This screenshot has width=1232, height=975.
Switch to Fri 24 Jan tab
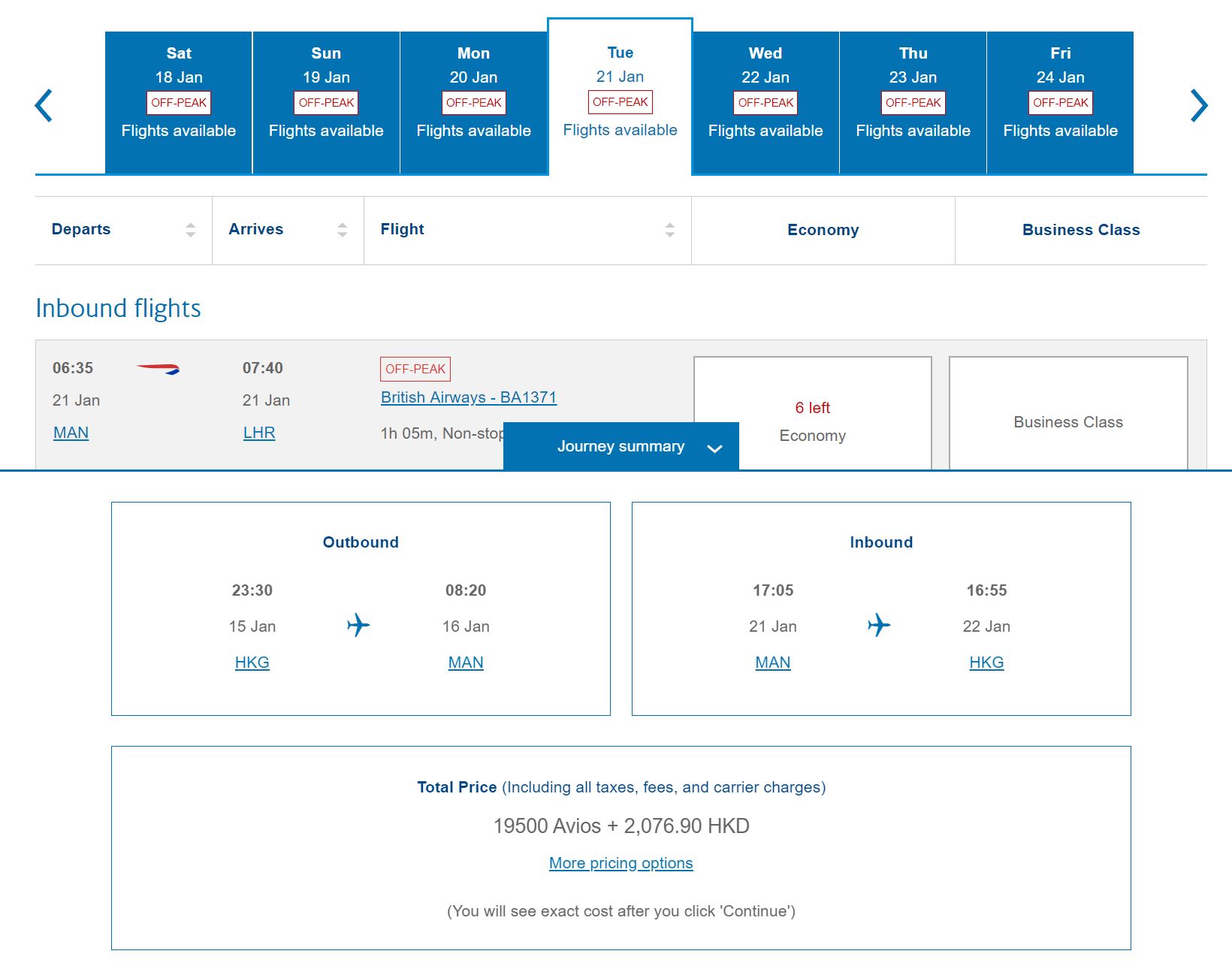(x=1060, y=103)
